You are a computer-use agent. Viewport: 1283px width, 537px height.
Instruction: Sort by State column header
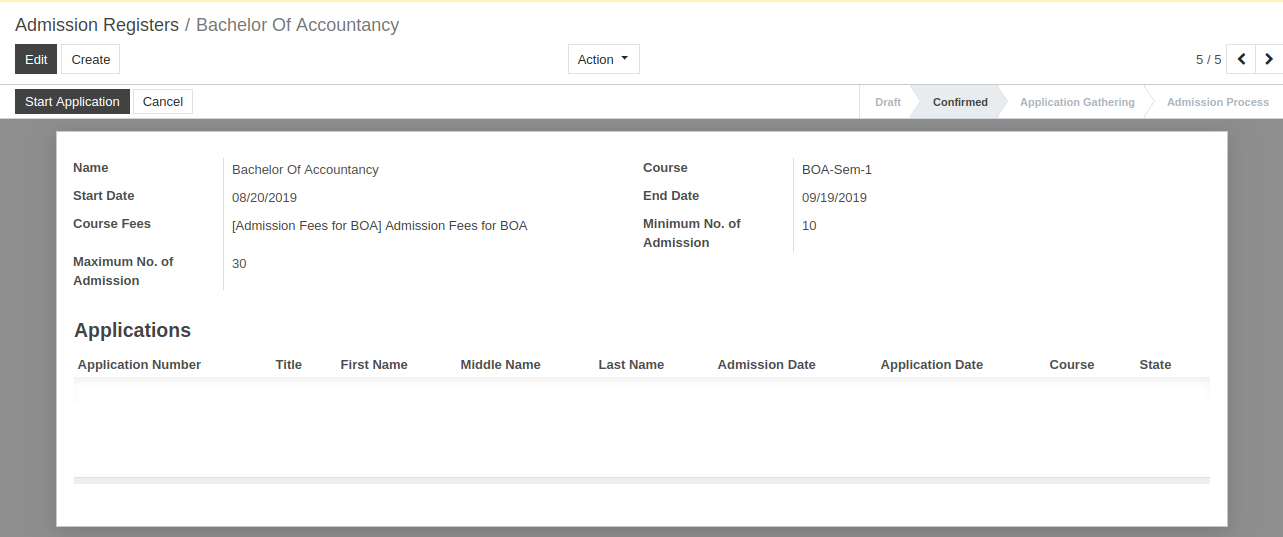1155,365
